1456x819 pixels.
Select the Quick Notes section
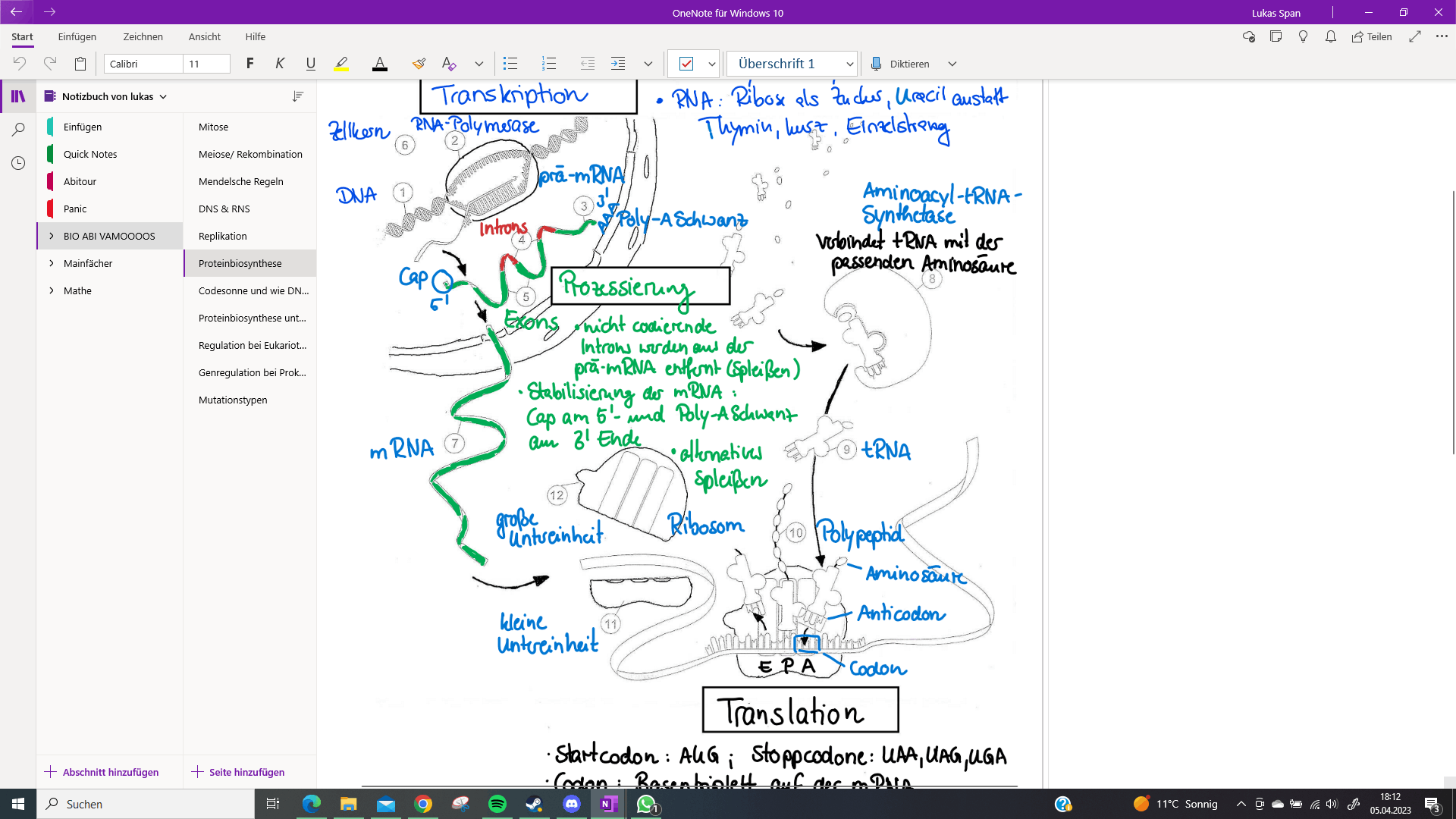110,154
